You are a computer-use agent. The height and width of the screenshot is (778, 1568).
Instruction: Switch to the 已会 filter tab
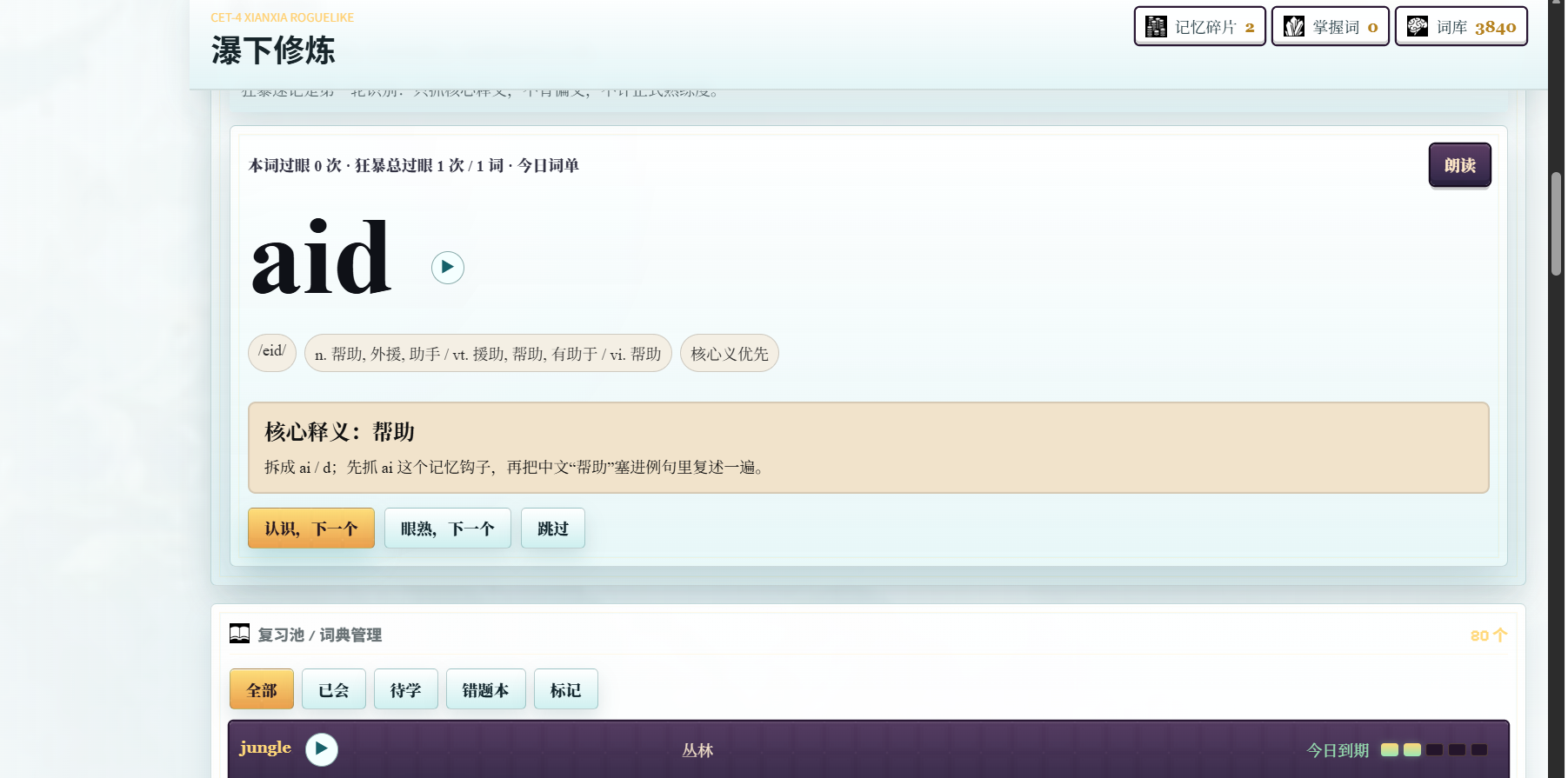coord(334,689)
